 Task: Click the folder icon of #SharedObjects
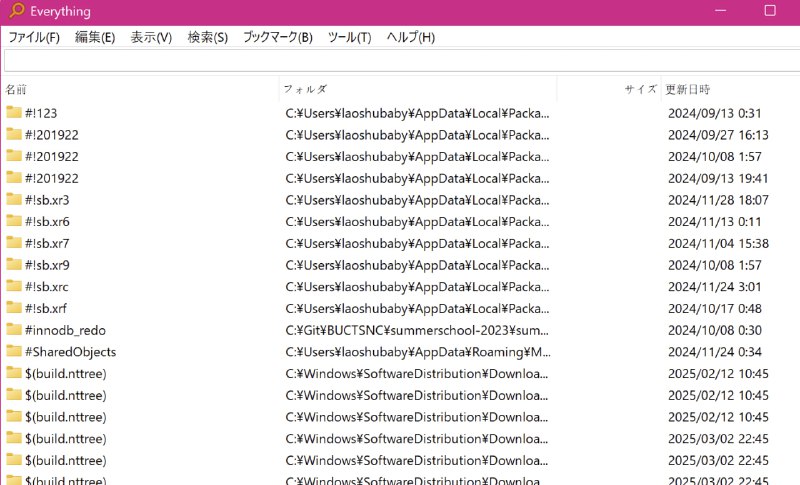click(14, 351)
